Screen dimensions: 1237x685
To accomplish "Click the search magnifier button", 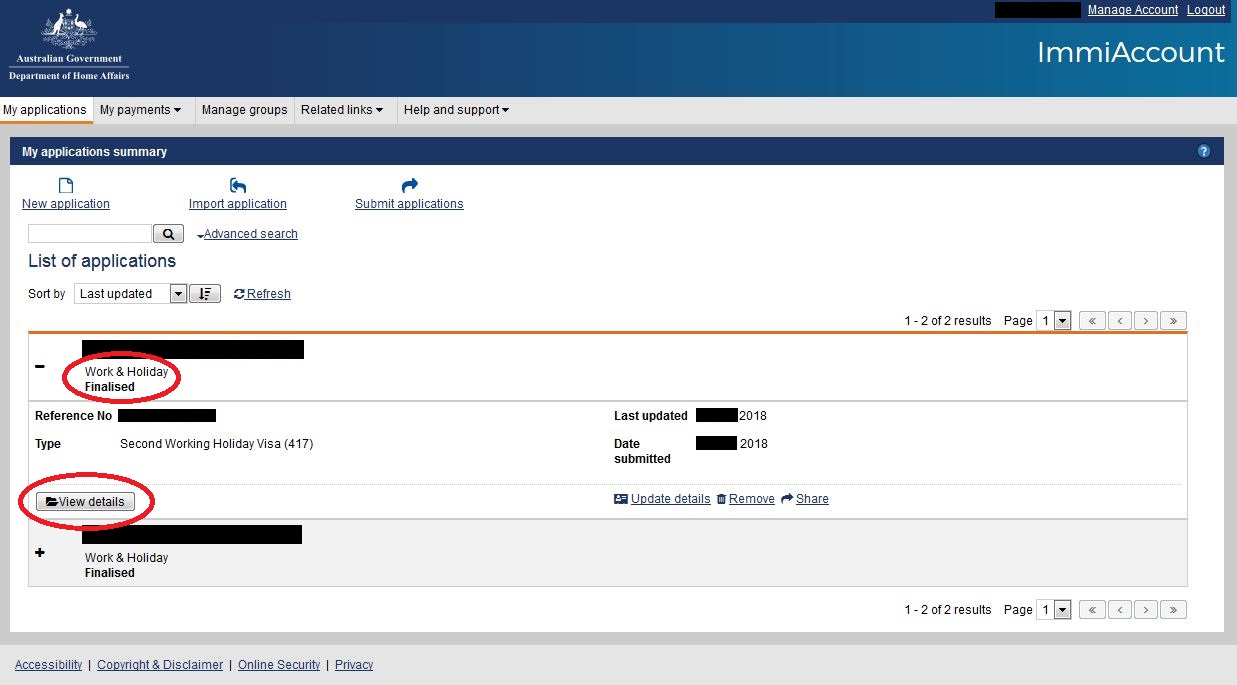I will (x=168, y=234).
